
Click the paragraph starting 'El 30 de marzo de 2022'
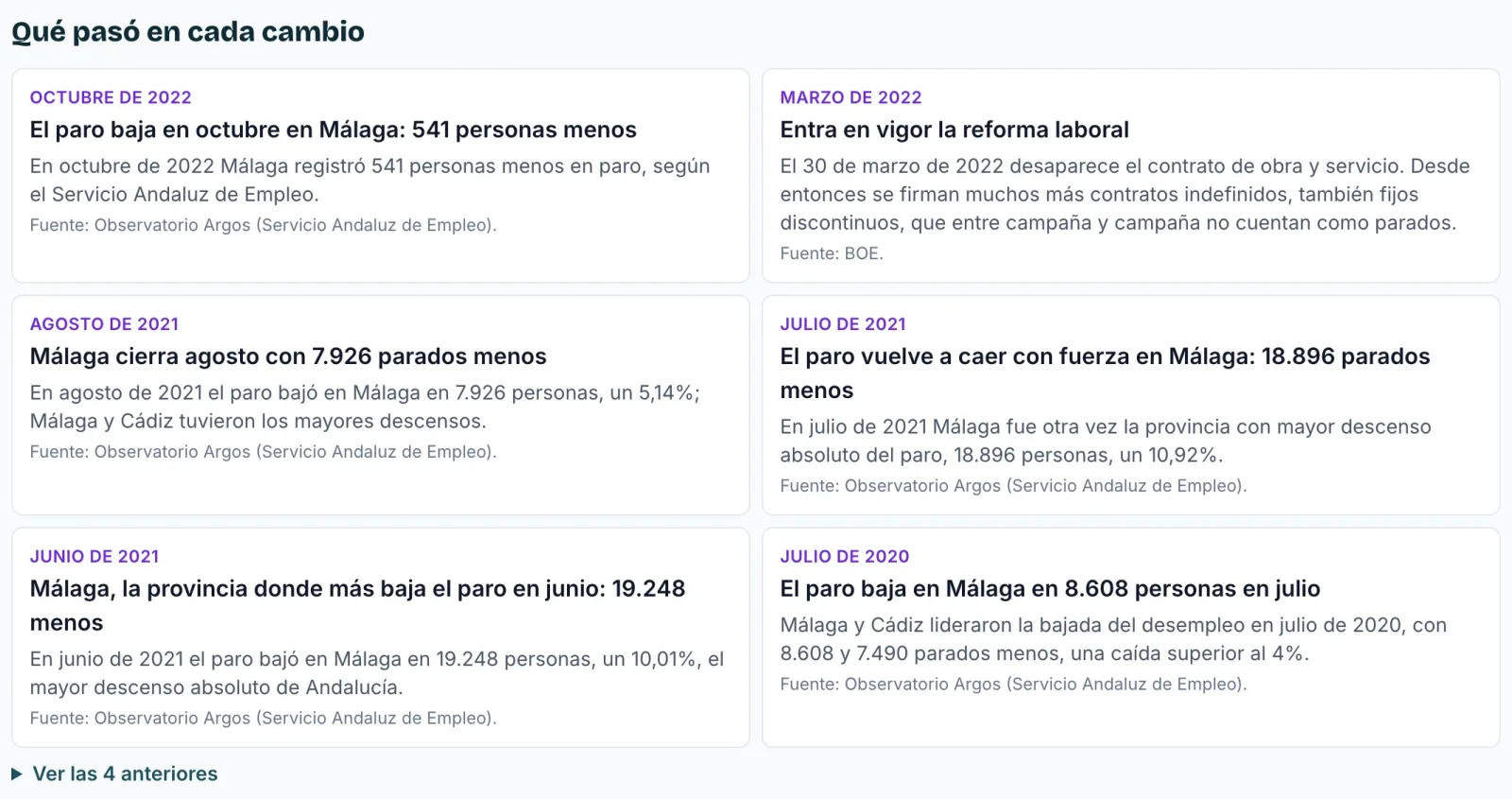[1125, 194]
